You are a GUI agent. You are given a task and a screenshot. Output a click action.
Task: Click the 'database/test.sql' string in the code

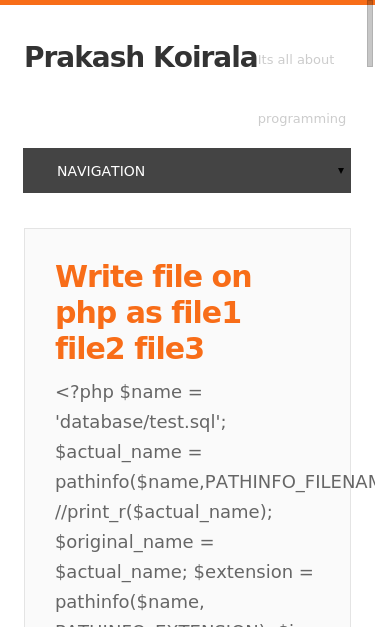[x=141, y=422]
